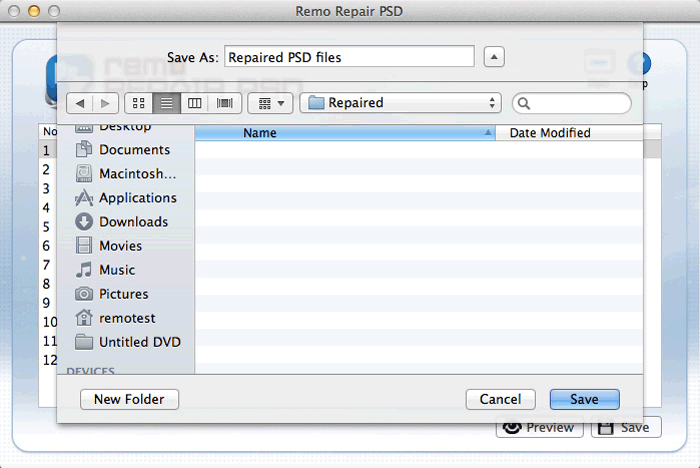Click Preview button in the Remo Repair window

(x=539, y=429)
